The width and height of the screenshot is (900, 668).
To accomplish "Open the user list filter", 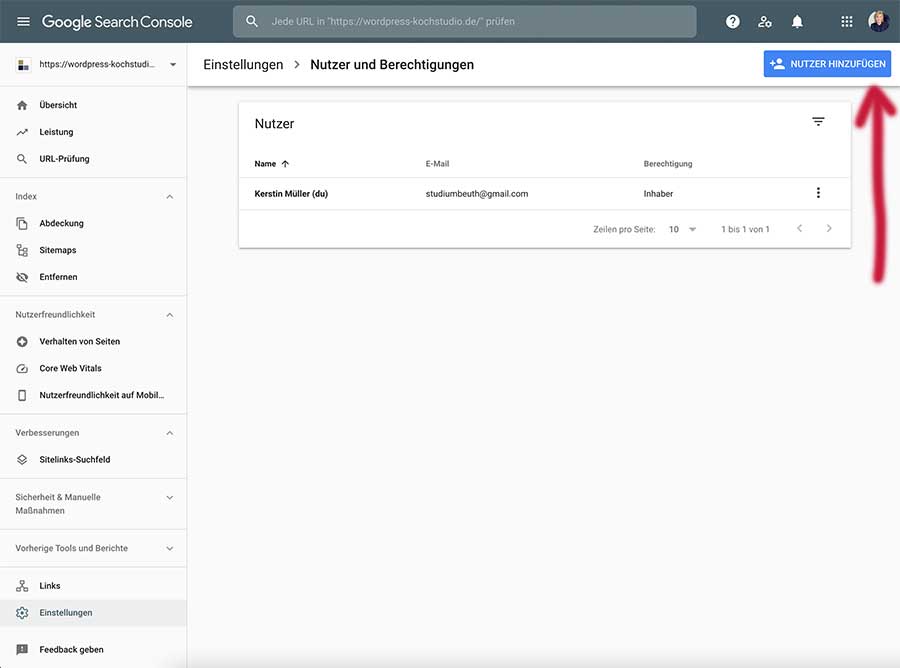I will pos(818,121).
